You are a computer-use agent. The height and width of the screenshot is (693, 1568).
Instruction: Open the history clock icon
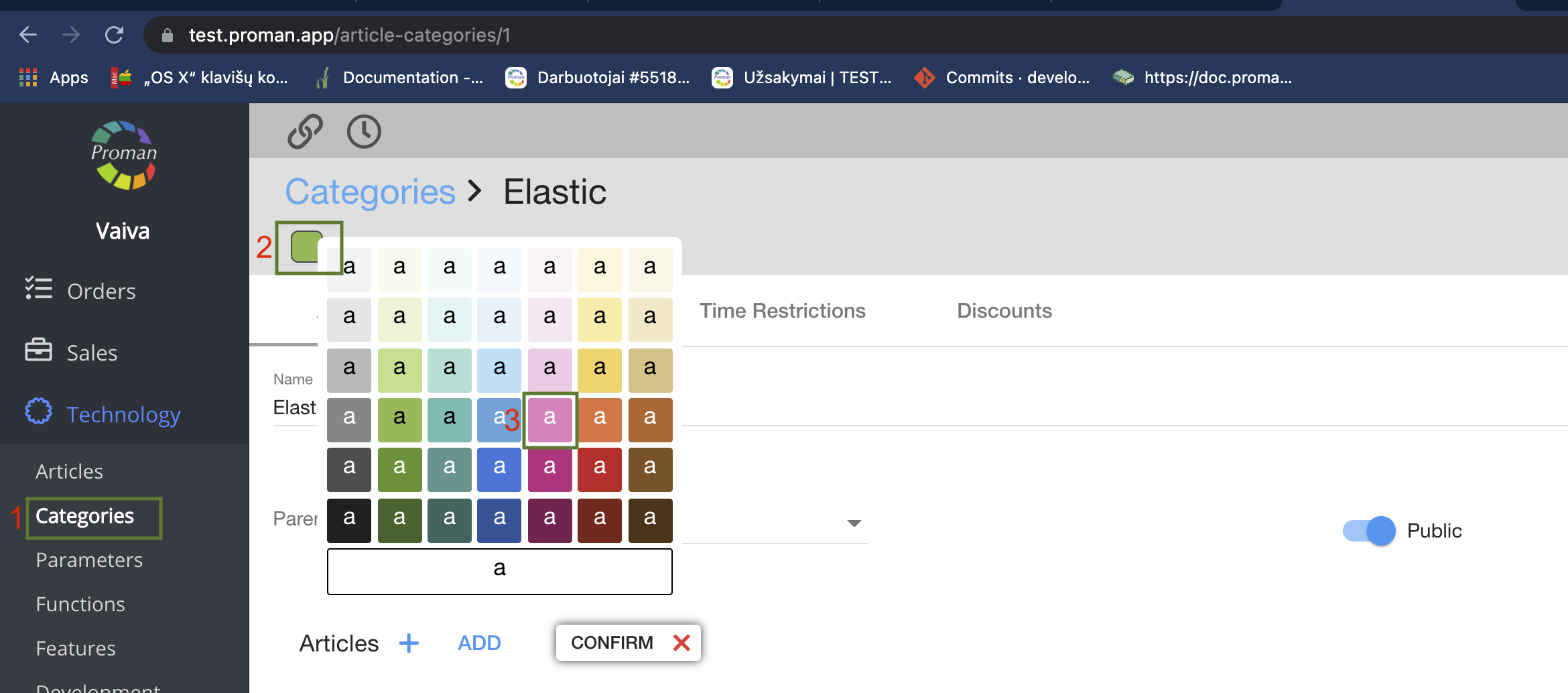pyautogui.click(x=364, y=131)
